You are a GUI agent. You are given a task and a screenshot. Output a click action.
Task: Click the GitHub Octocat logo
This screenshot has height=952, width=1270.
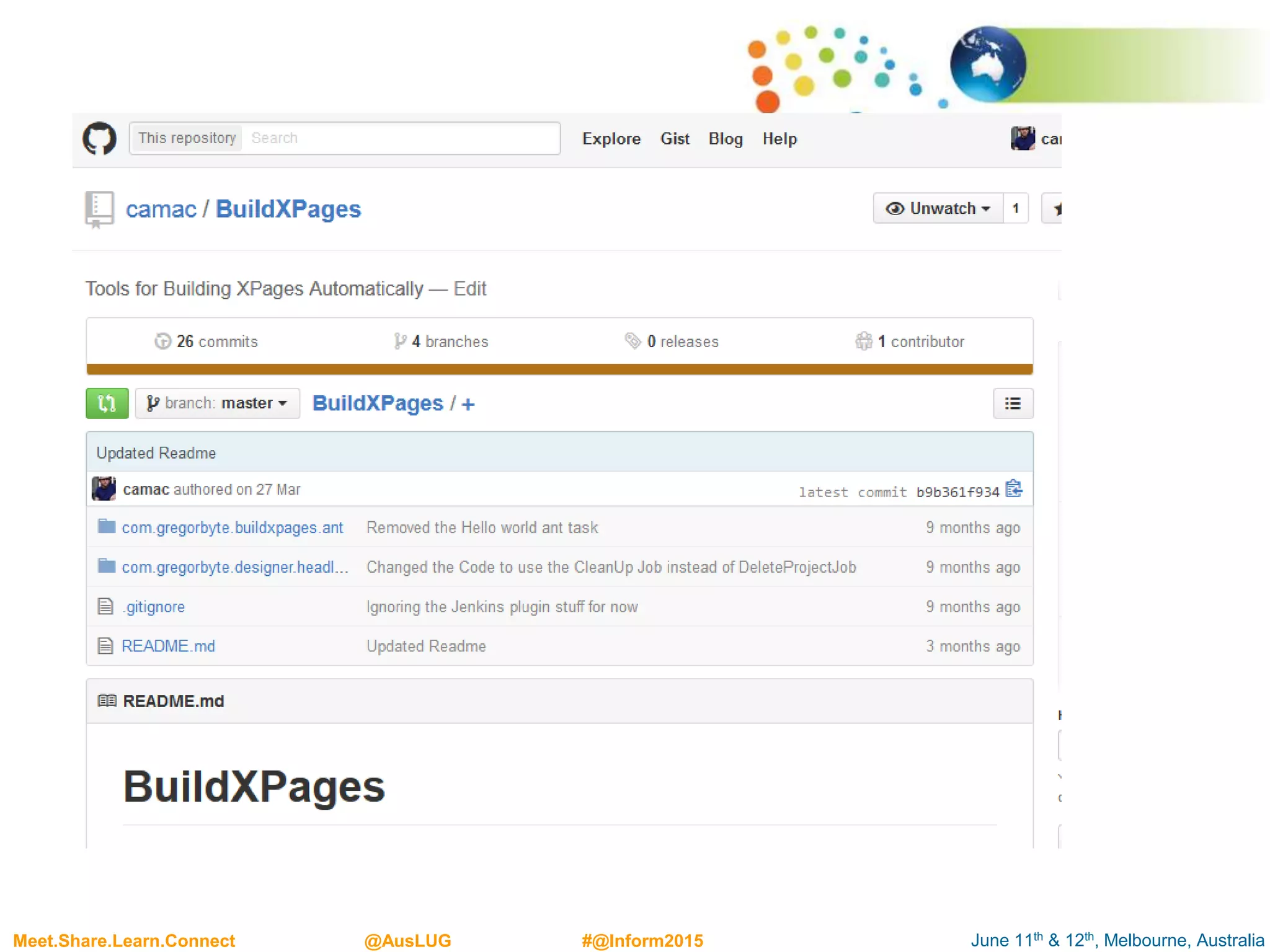[x=99, y=138]
